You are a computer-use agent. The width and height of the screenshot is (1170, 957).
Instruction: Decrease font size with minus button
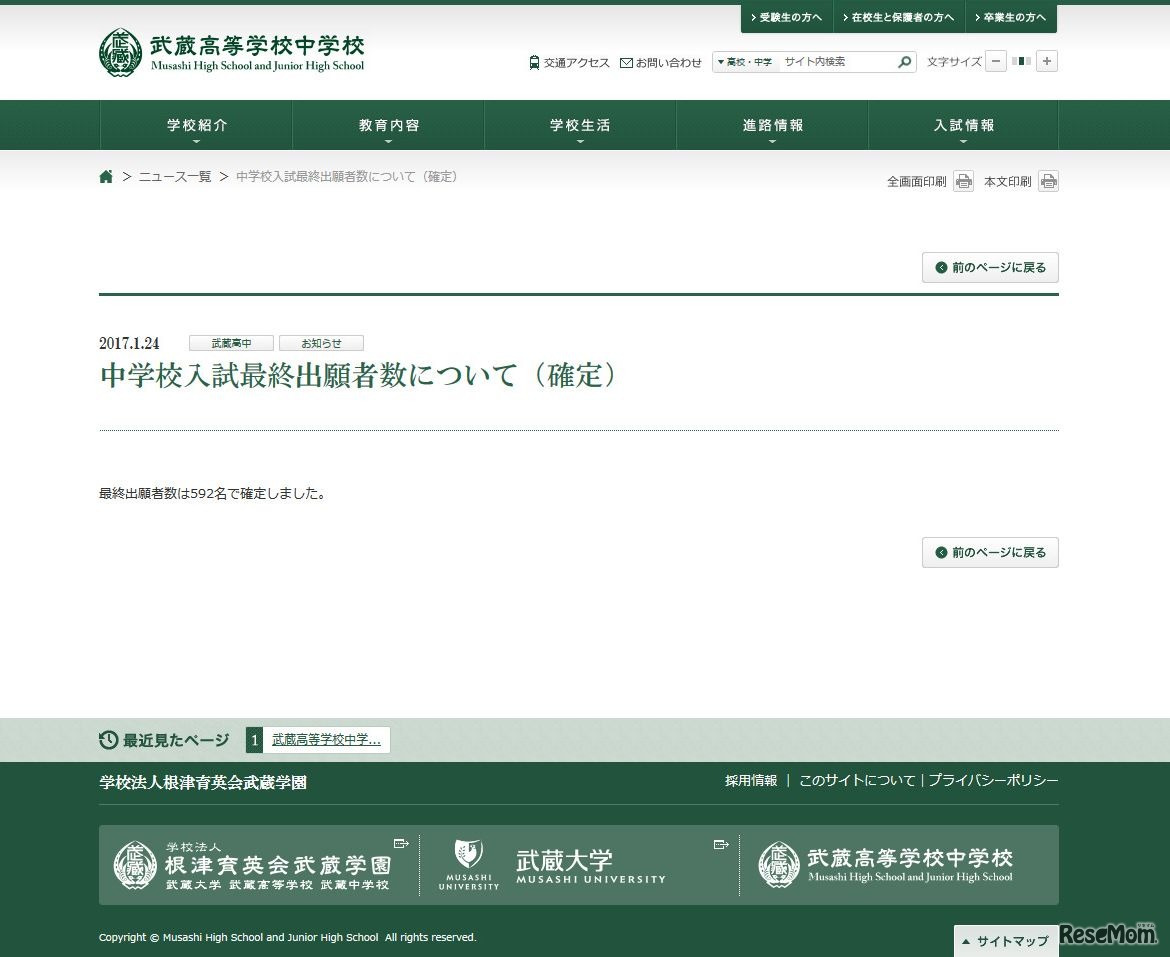[x=996, y=62]
